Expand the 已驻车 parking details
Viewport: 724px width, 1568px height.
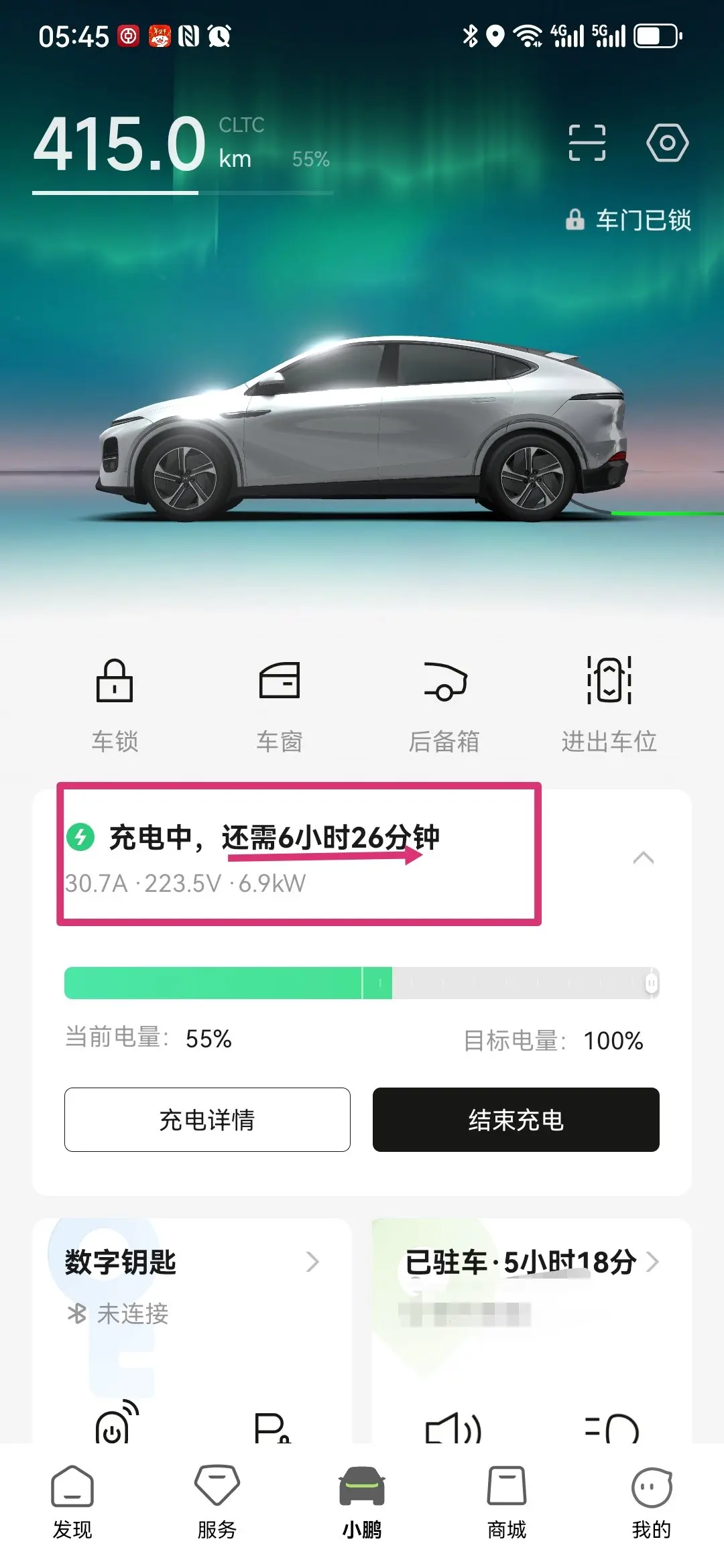(653, 1262)
